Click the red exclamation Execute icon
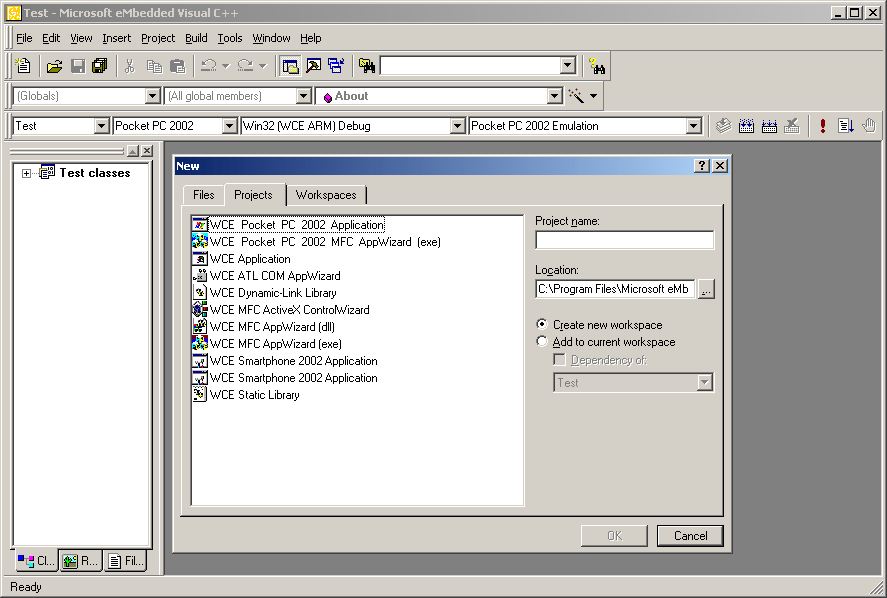Screen dimensions: 887x598 (823, 126)
